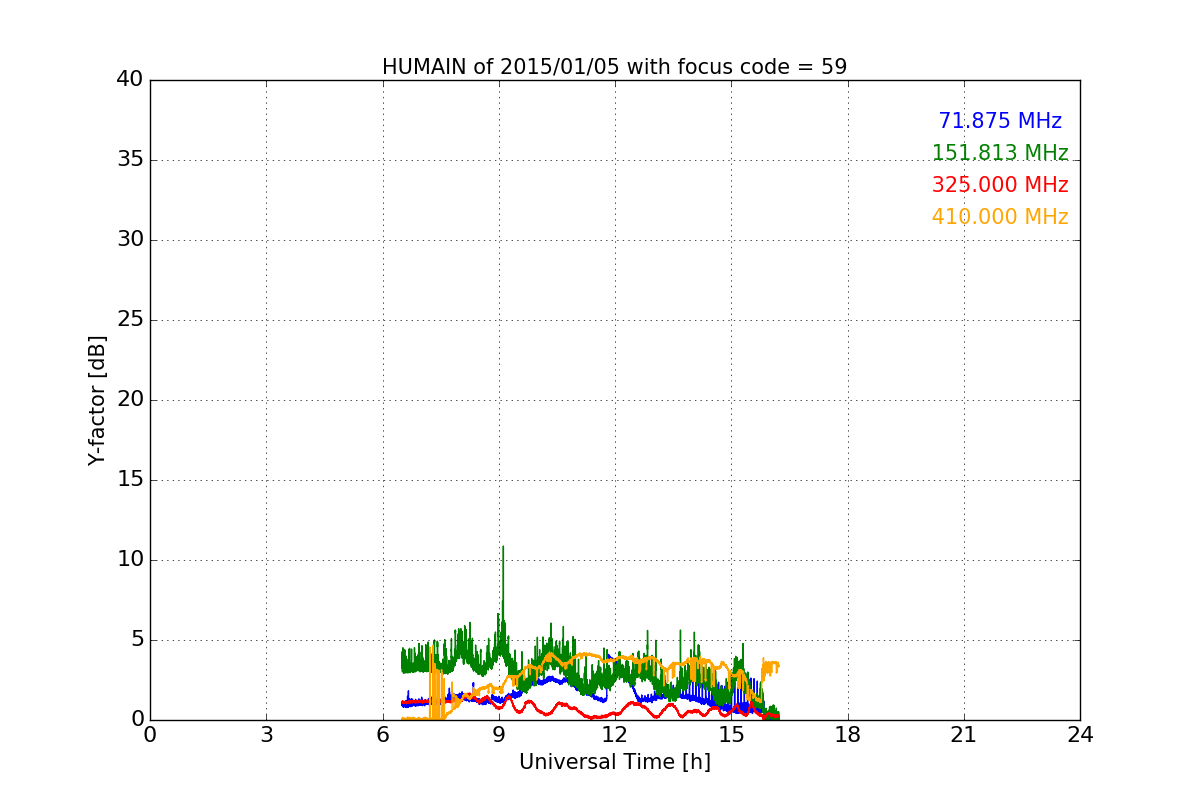Click the x-axis tick label 9

coord(499,734)
